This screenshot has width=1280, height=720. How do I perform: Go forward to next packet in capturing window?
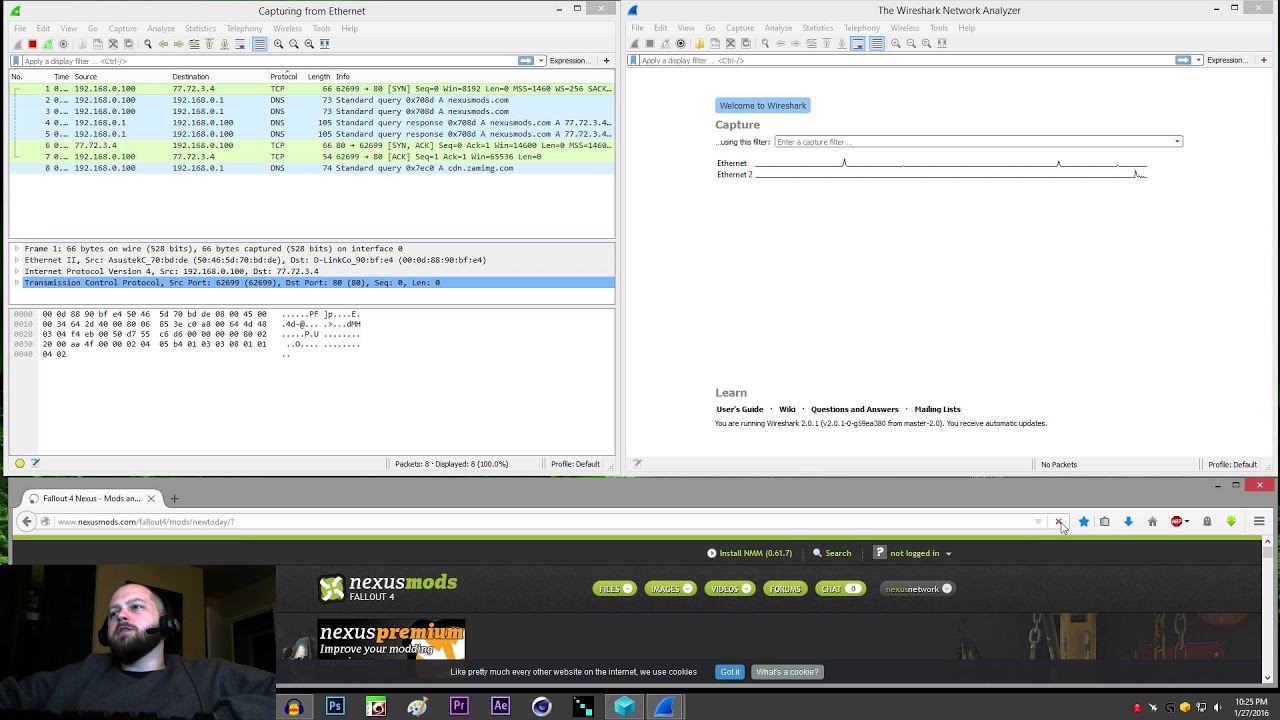coord(178,44)
